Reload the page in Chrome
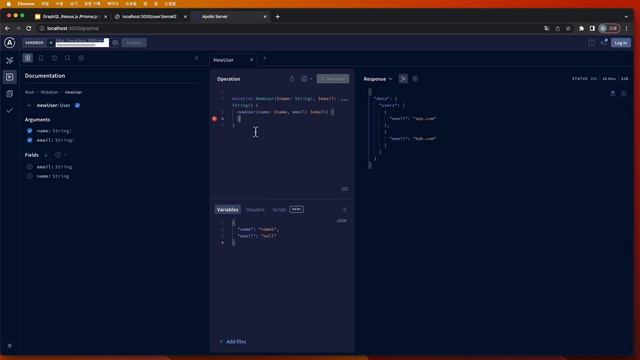The image size is (640, 360). 29,29
